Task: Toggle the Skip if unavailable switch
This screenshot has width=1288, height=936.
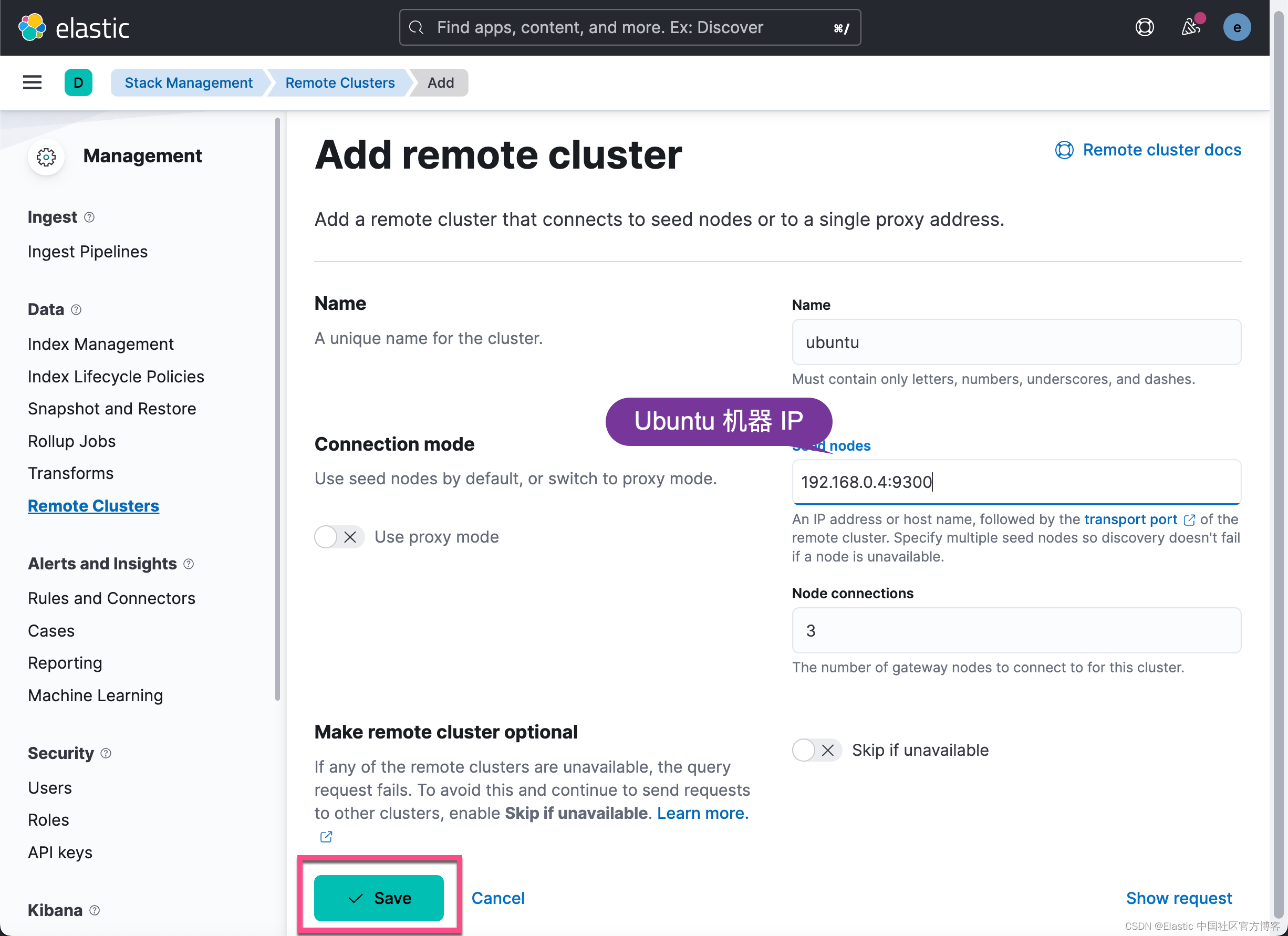Action: click(x=817, y=750)
